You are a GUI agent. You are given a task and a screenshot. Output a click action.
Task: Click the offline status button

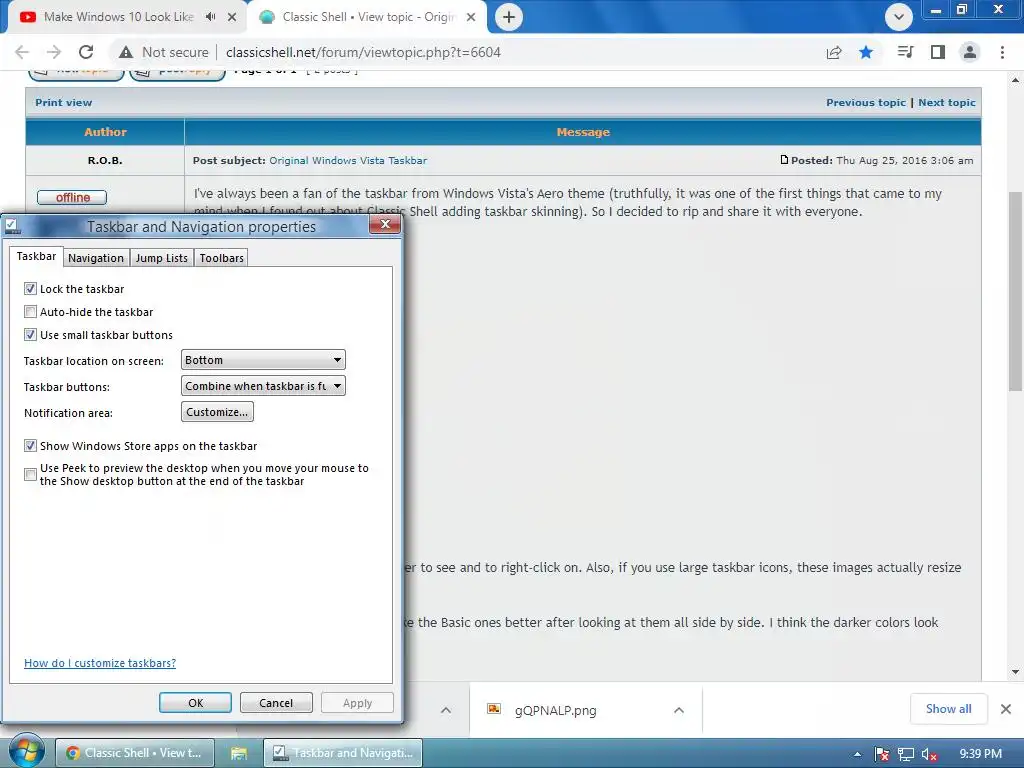tap(72, 197)
